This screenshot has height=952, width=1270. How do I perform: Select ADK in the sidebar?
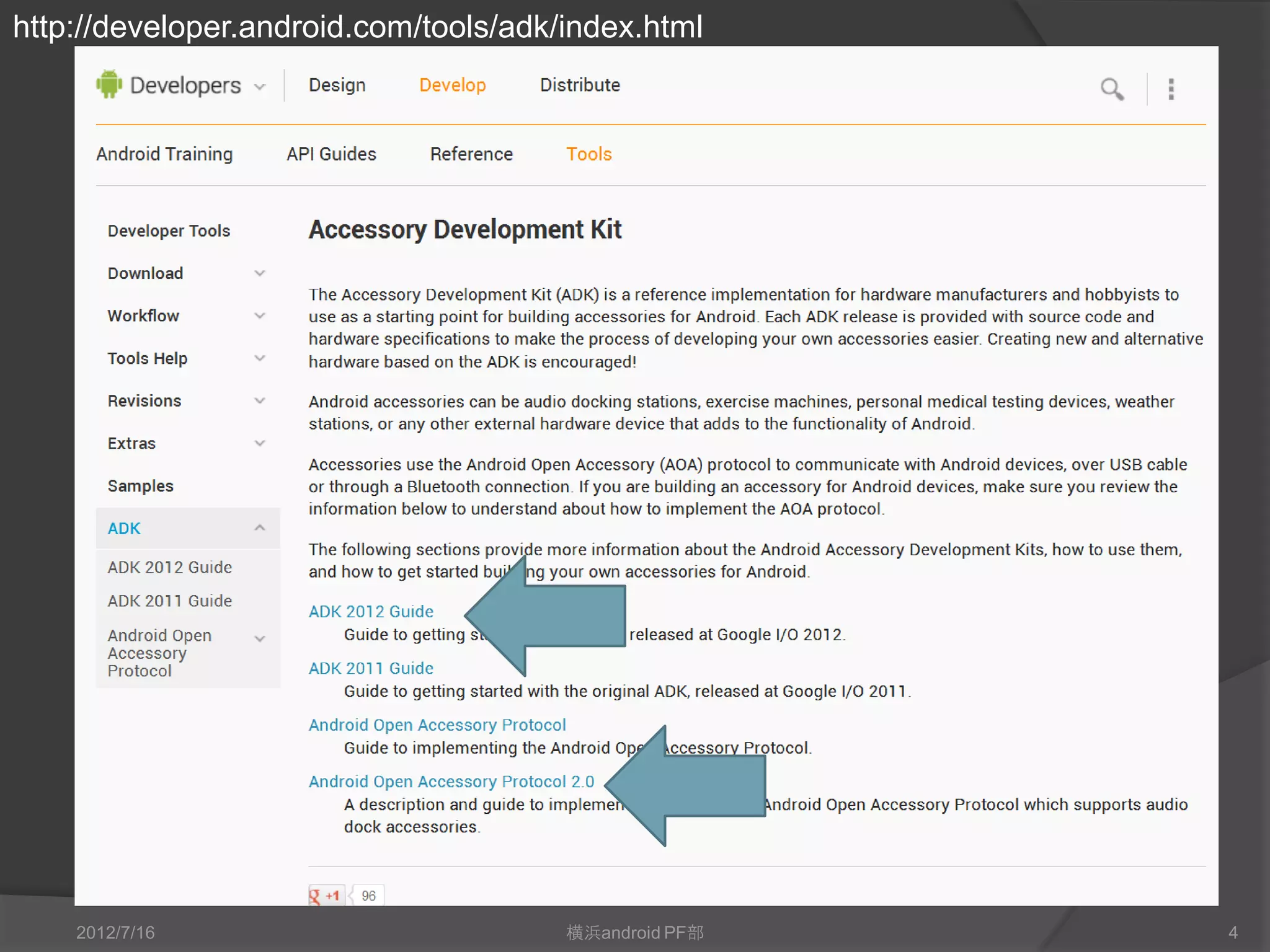tap(124, 528)
